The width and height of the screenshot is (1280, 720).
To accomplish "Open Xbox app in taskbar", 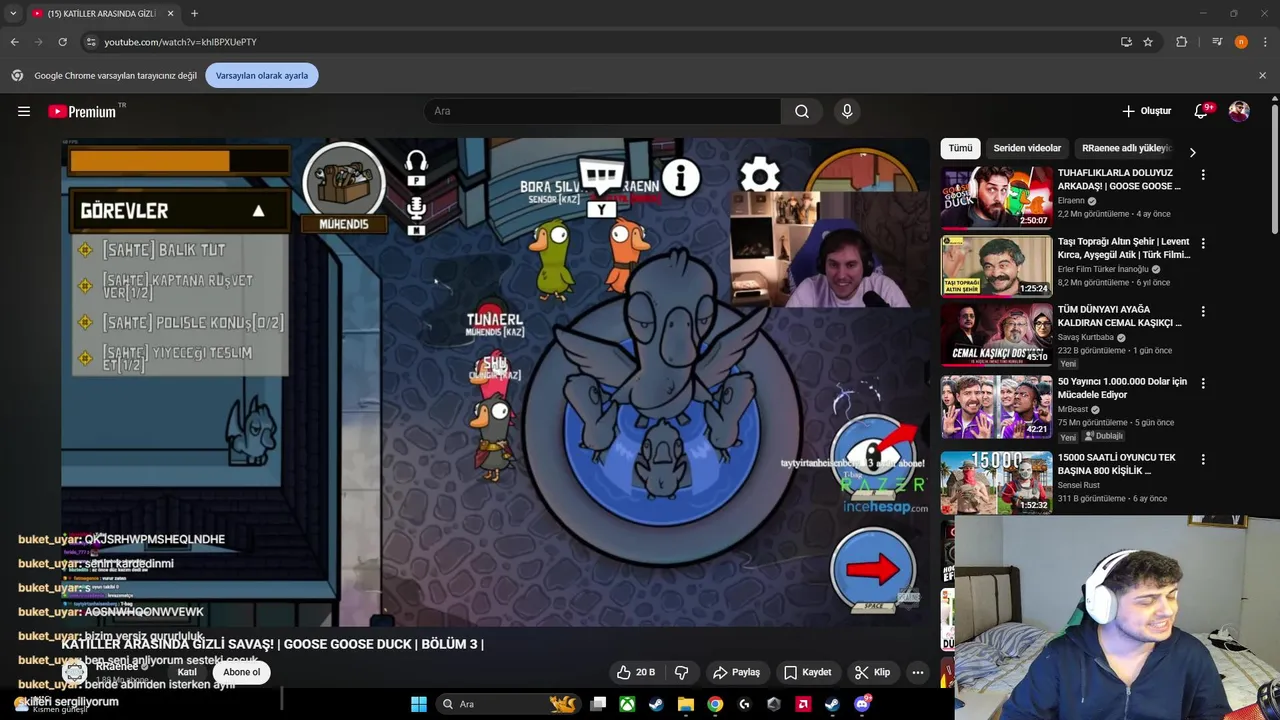I will pyautogui.click(x=627, y=704).
